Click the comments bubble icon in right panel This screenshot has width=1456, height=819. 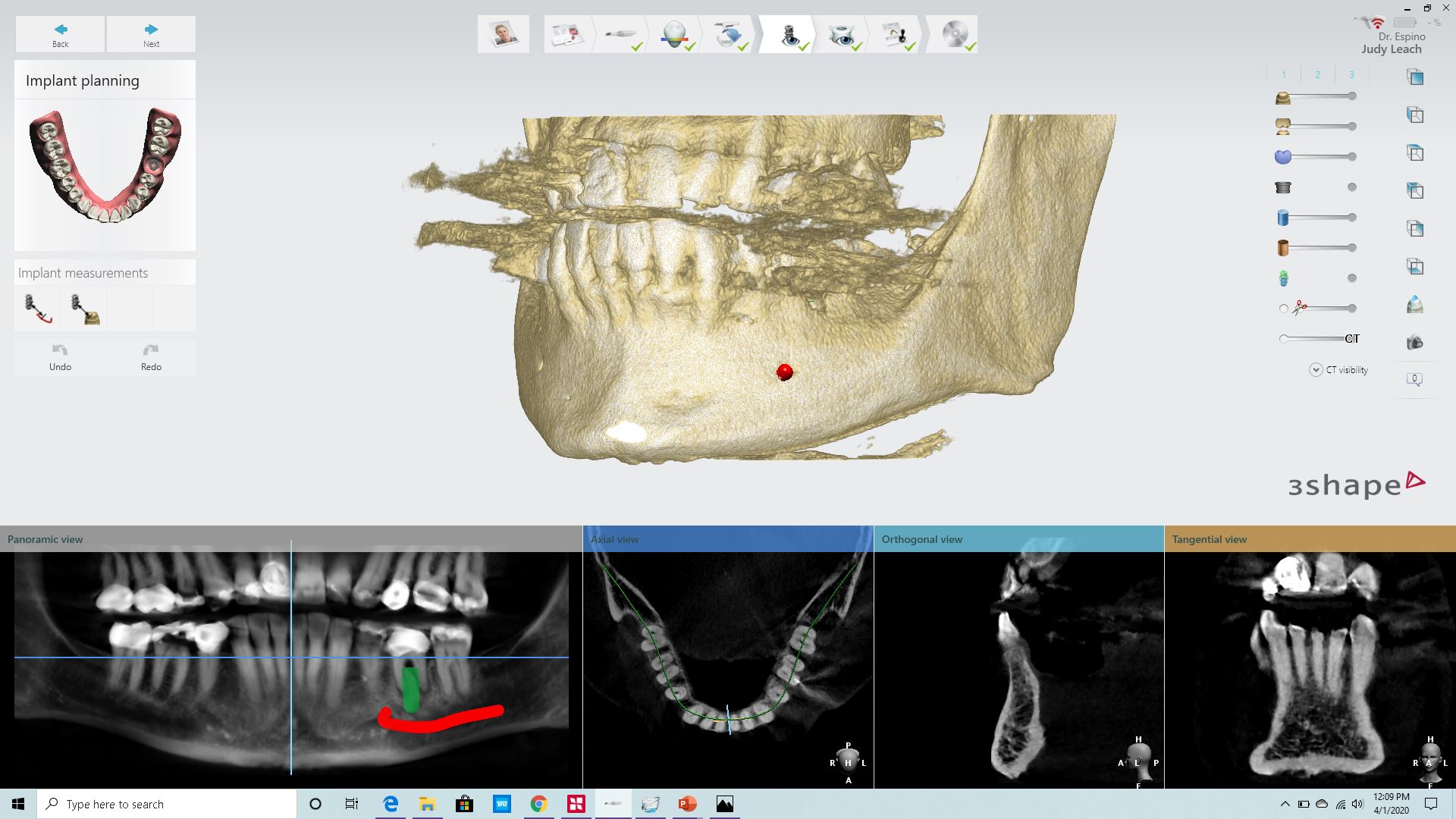tap(1415, 379)
